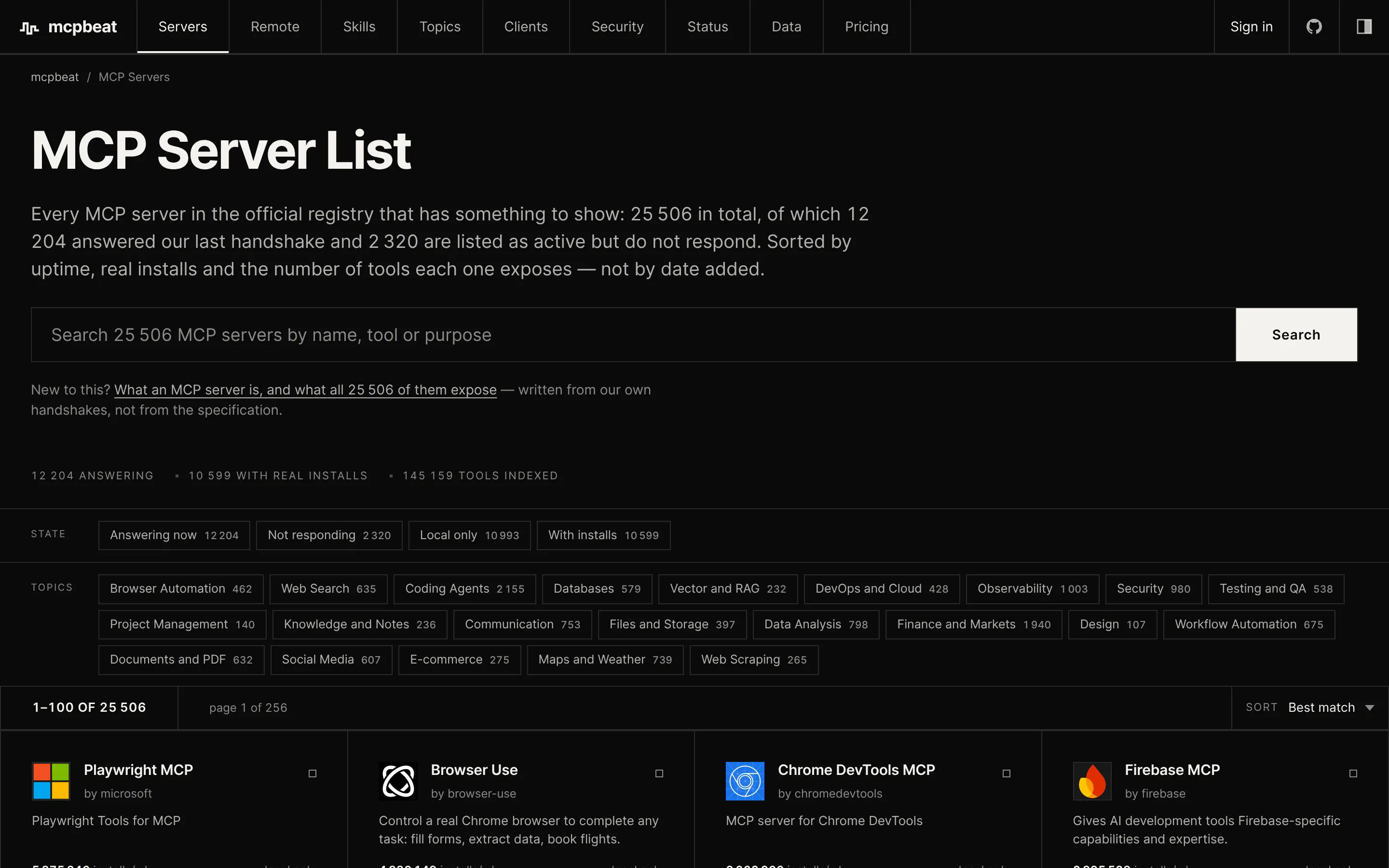
Task: Click the 'page 1 of 256' text
Action: pos(248,708)
